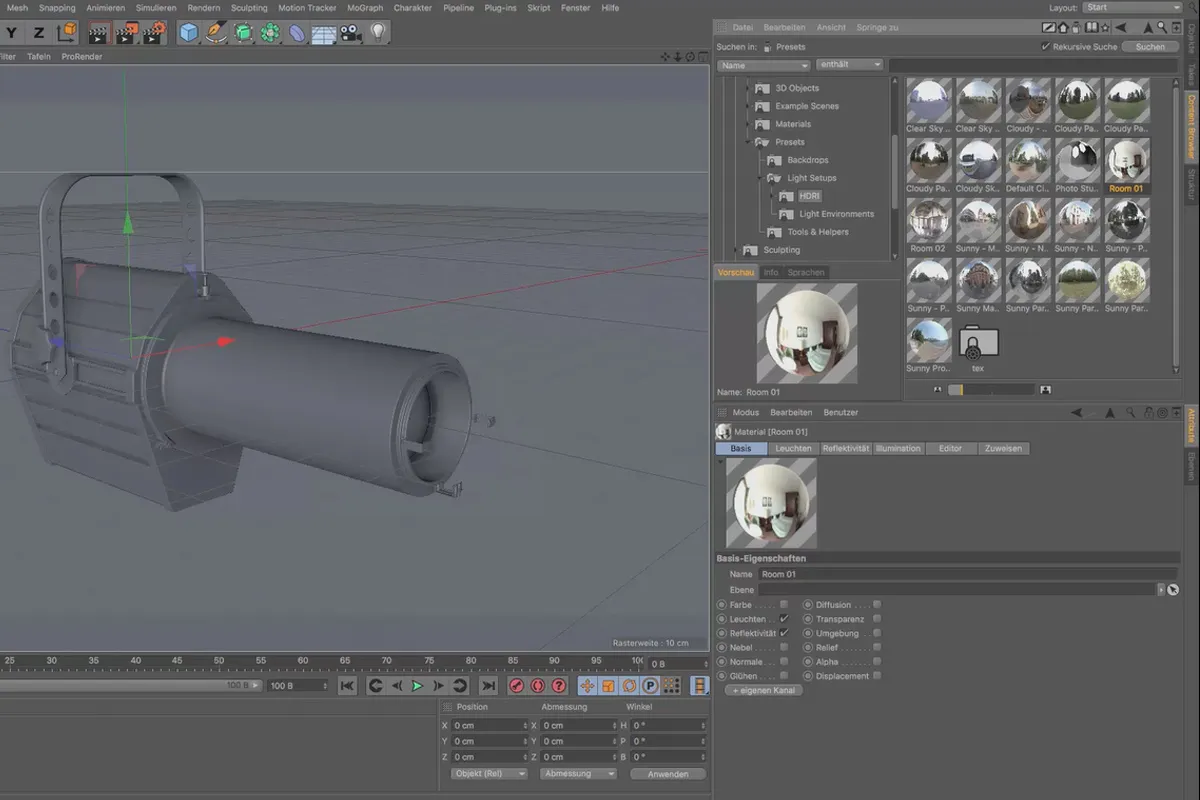
Task: Open the render to picture viewer icon
Action: point(126,33)
